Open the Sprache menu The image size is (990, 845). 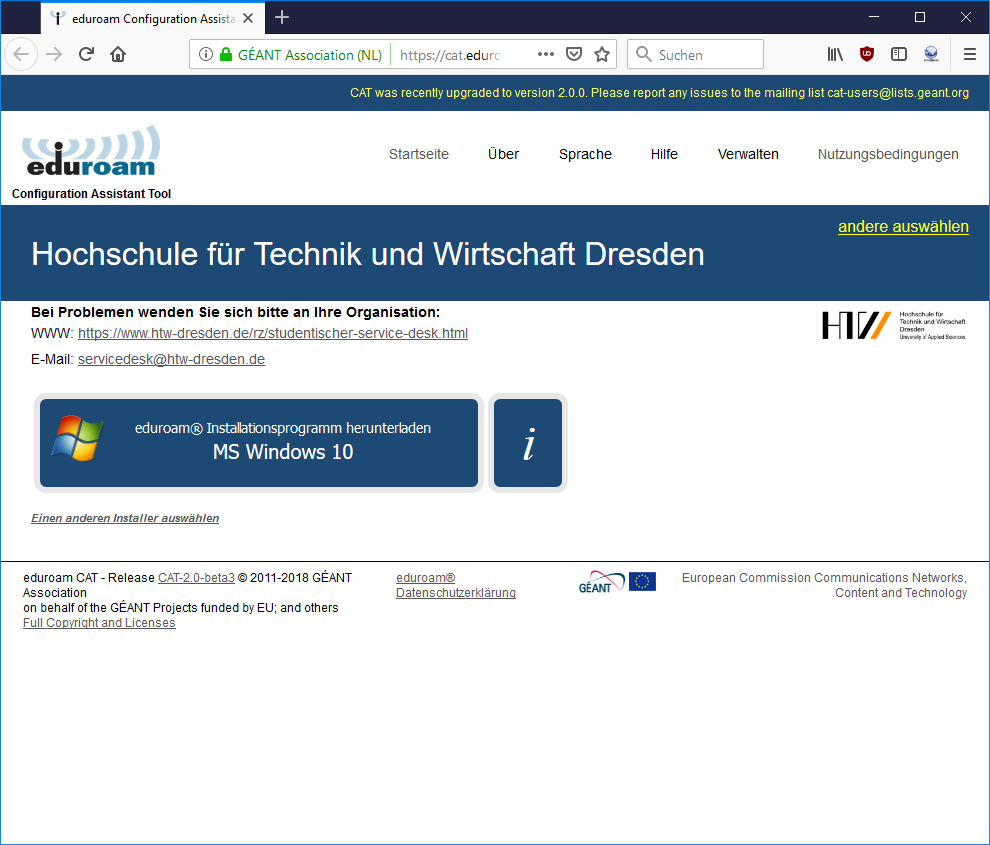(585, 154)
